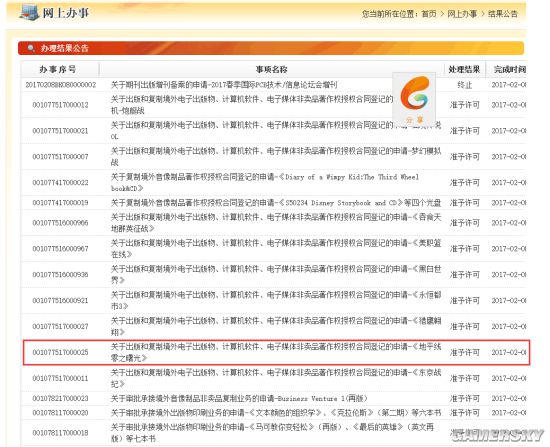550x447 pixels.
Task: Open the 首页 breadcrumb link
Action: point(429,14)
